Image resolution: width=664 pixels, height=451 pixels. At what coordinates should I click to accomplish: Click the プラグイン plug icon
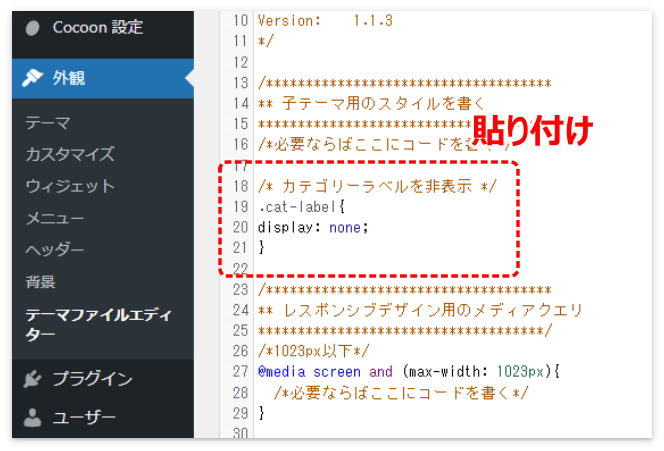[x=33, y=379]
